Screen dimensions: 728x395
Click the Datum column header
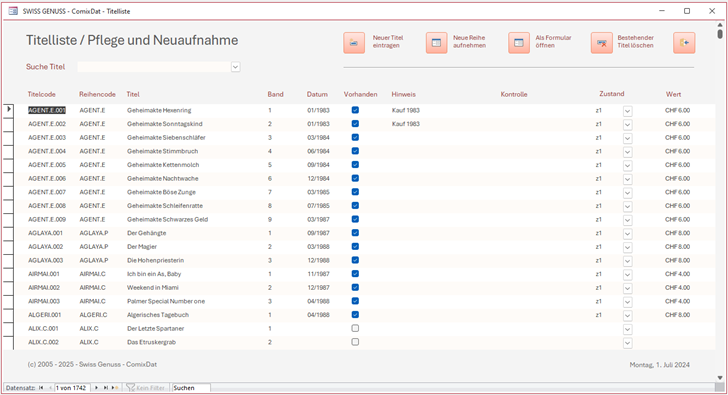coord(317,94)
